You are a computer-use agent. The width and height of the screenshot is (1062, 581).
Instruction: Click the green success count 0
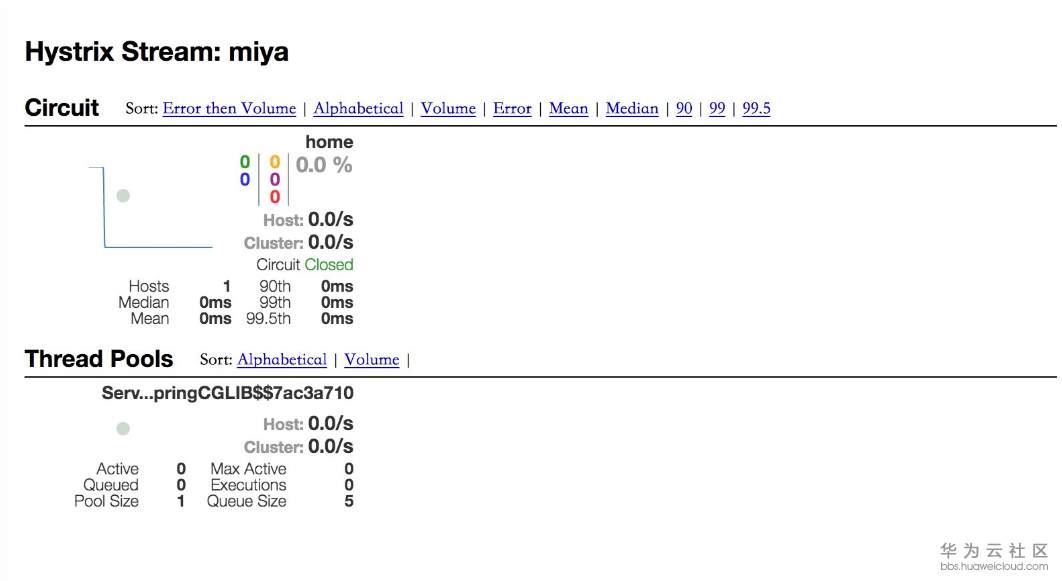[245, 162]
